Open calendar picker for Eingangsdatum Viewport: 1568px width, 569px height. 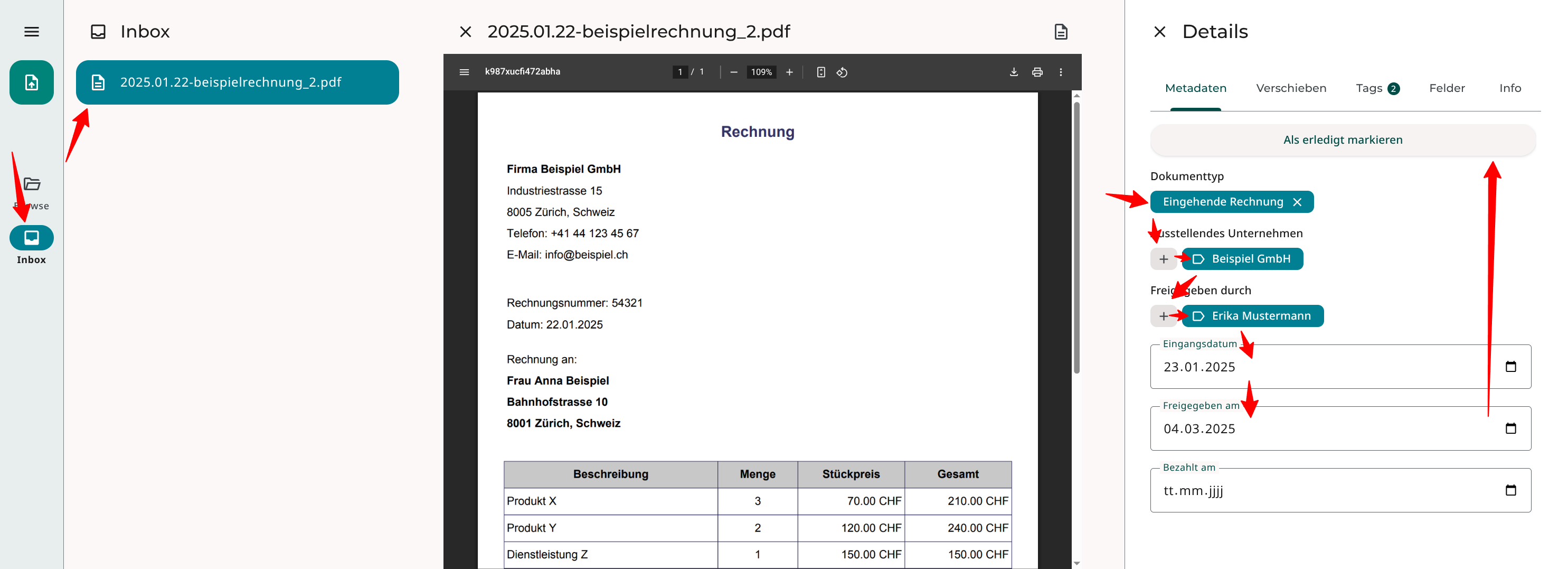coord(1510,367)
